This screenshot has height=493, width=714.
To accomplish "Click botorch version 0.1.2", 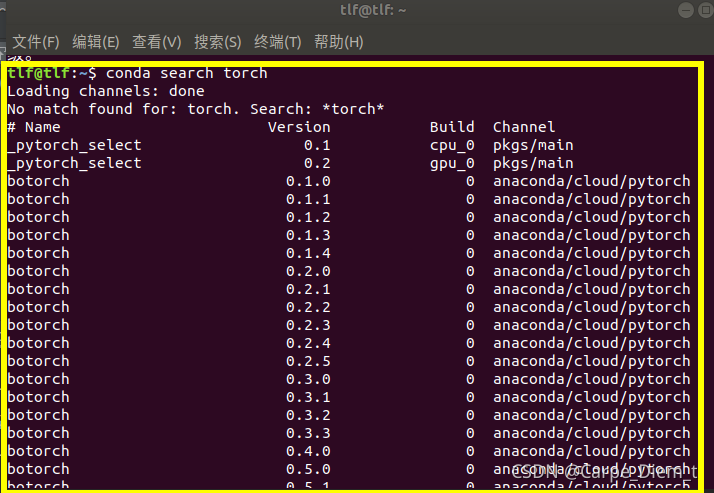I will point(308,217).
